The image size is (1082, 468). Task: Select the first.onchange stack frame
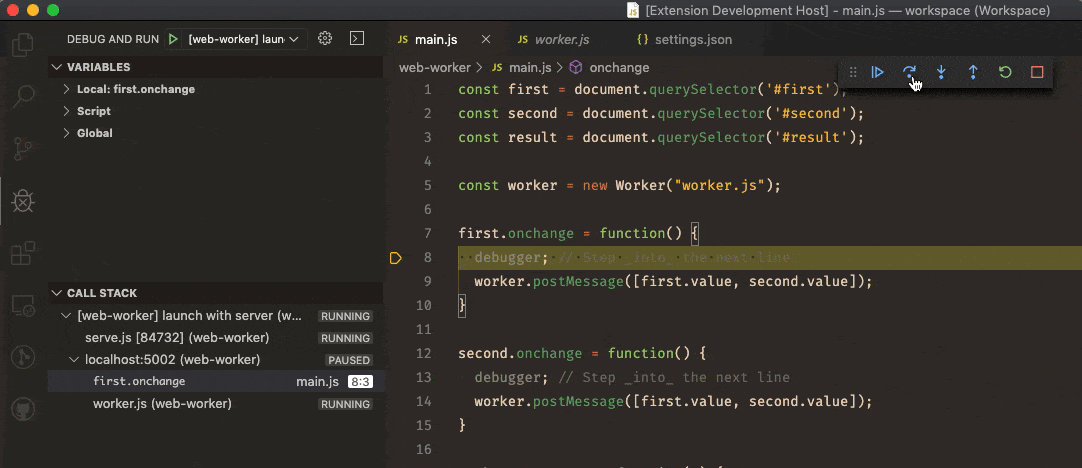[x=139, y=381]
